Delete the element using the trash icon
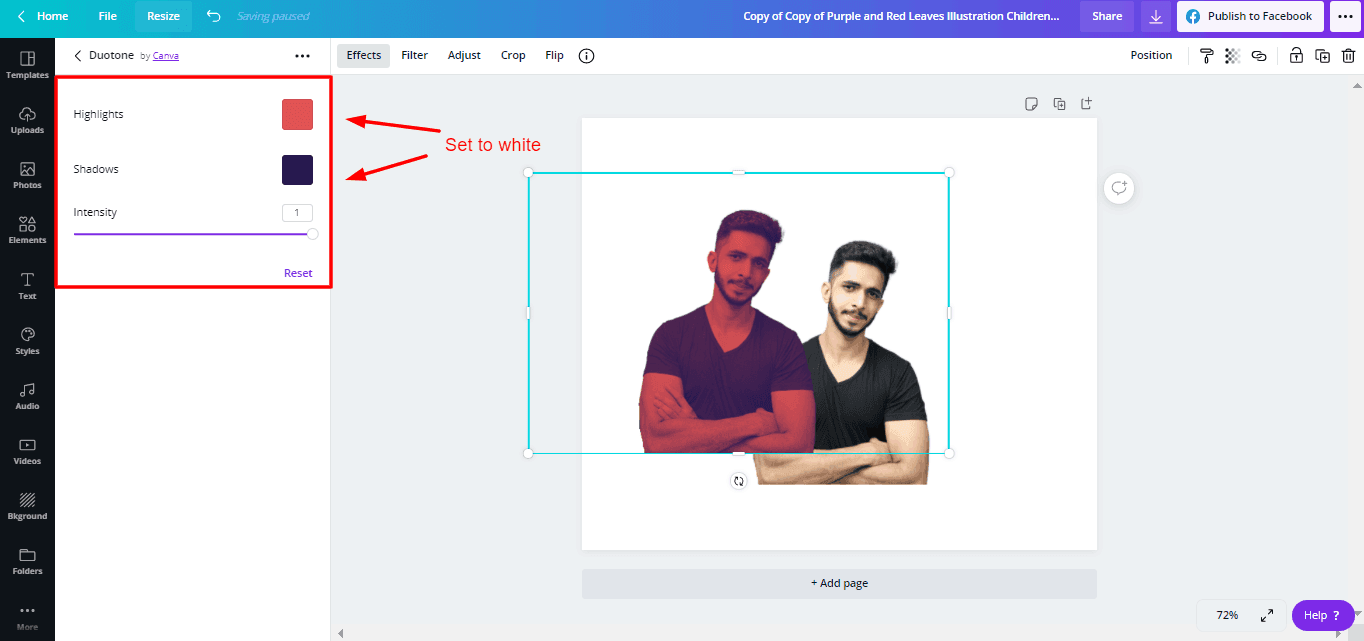The width and height of the screenshot is (1364, 641). coord(1348,56)
